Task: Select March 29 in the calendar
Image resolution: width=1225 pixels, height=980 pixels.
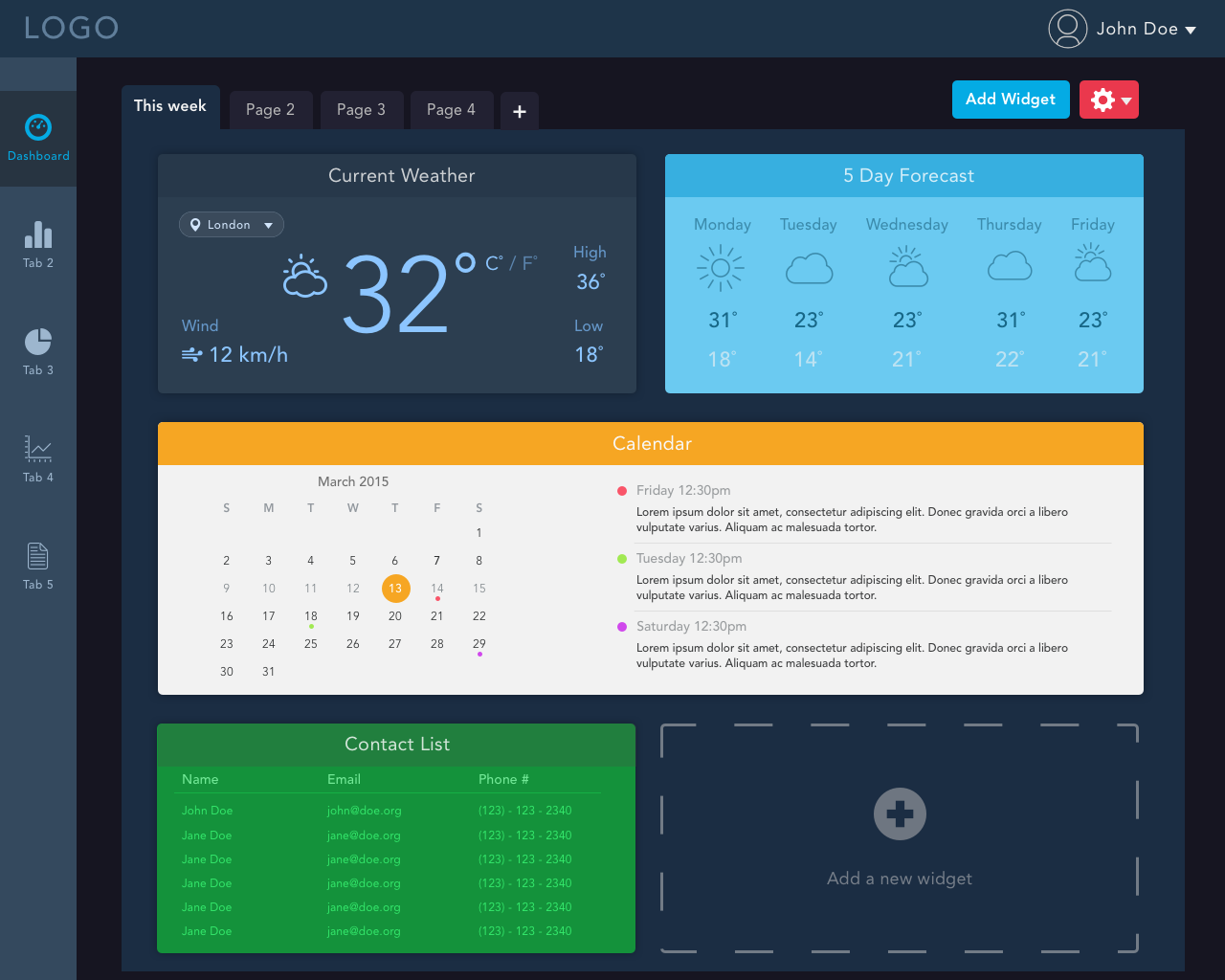Action: pyautogui.click(x=479, y=644)
